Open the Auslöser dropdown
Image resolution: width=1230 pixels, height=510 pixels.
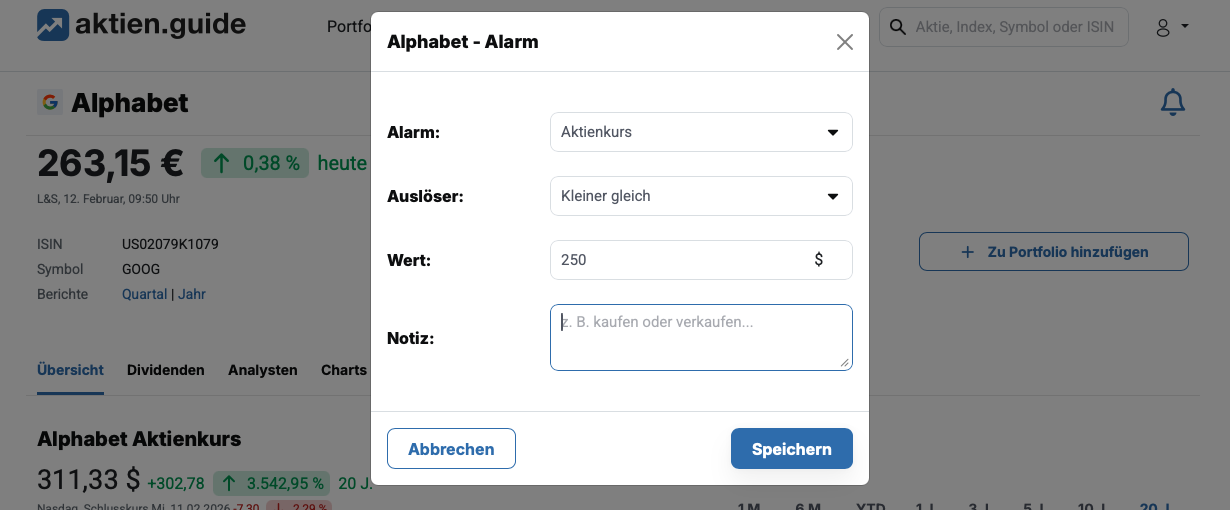[x=701, y=196]
